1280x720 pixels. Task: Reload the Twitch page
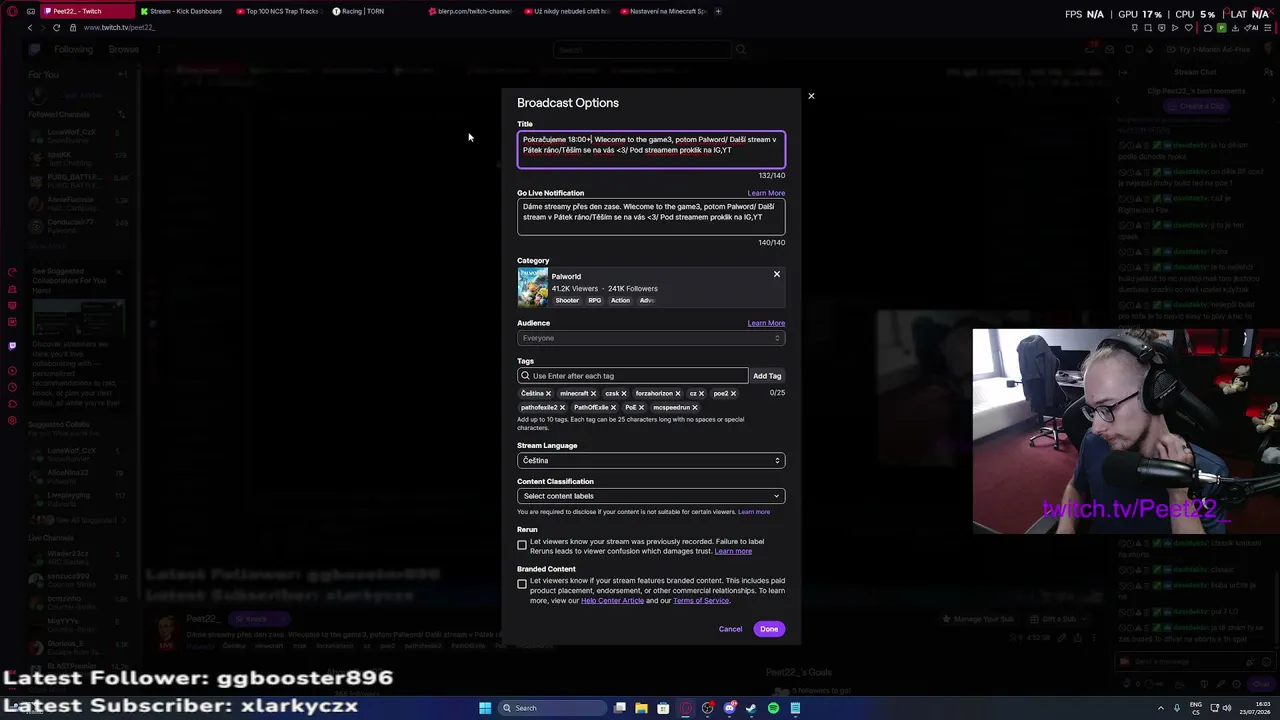[56, 27]
